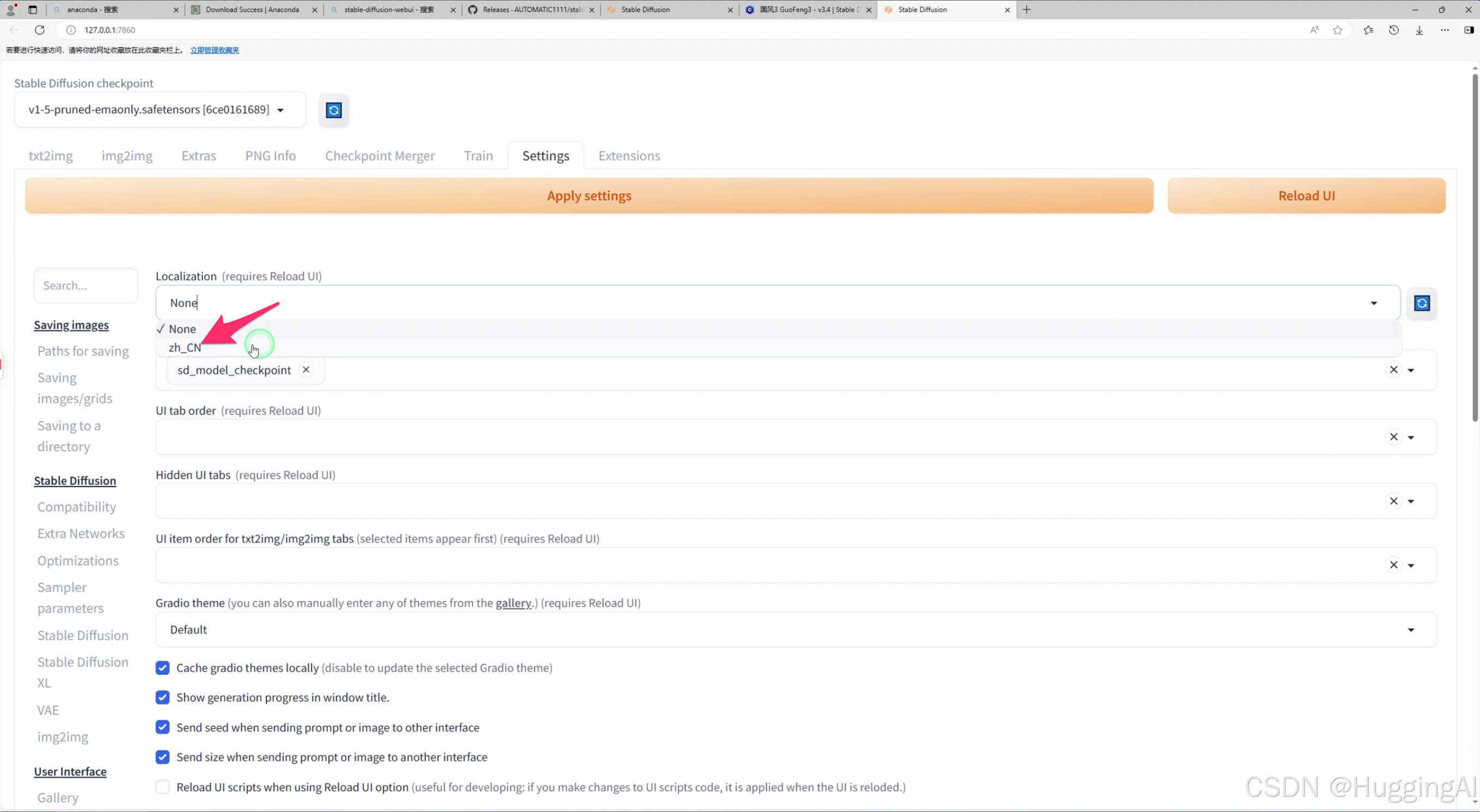Viewport: 1480px width, 812px height.
Task: Uncheck Cache gradio themes locally
Action: click(163, 667)
